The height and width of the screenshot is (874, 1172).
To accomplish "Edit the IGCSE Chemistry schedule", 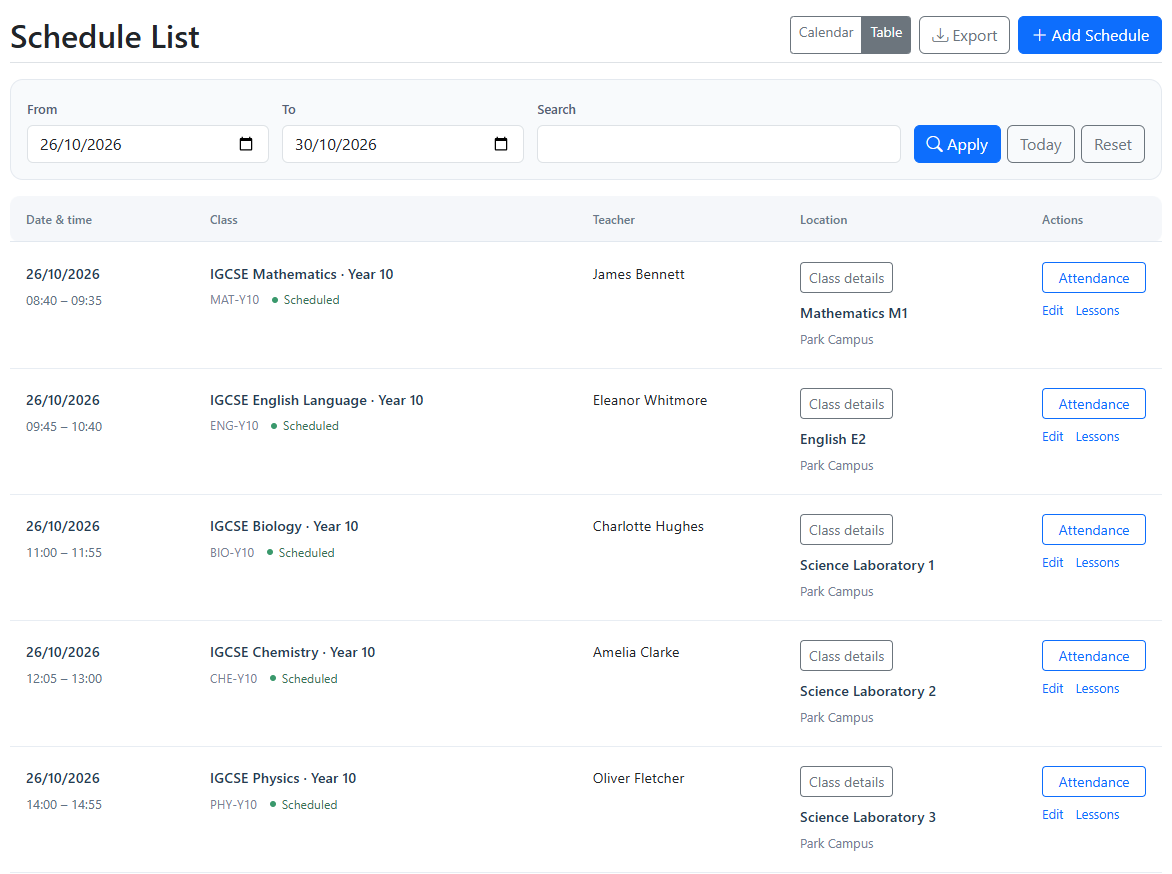I will tap(1052, 689).
